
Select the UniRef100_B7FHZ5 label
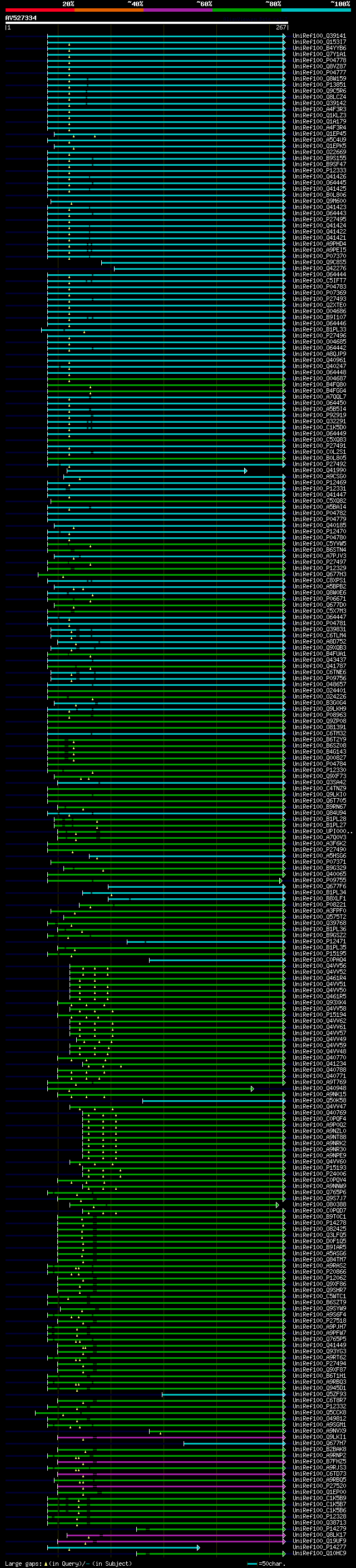point(319,1461)
